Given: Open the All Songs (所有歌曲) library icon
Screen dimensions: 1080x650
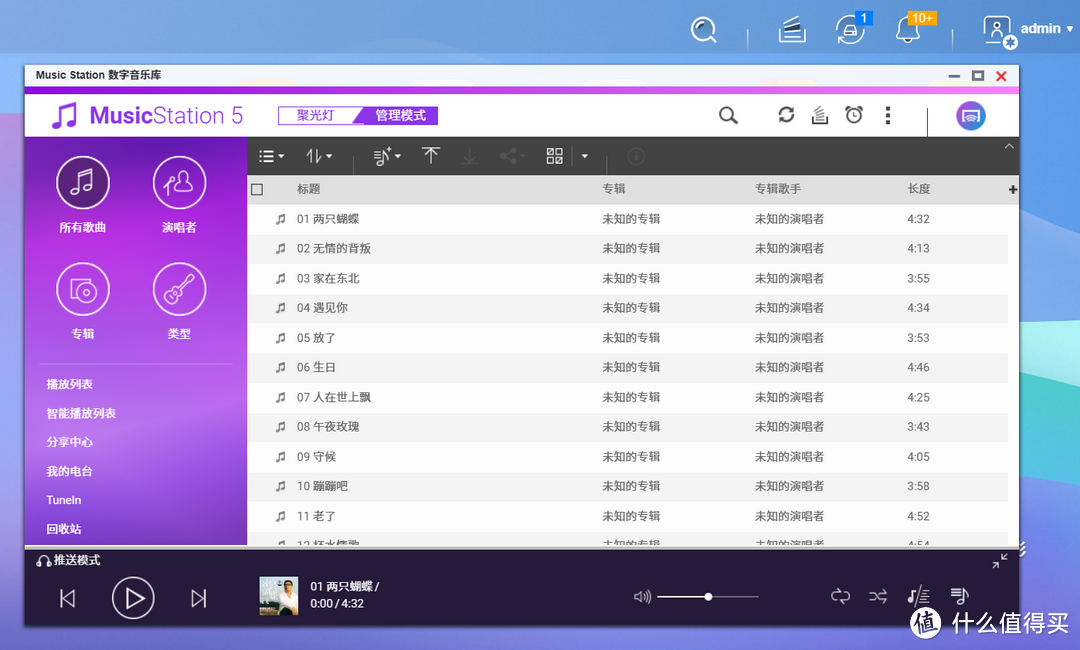Looking at the screenshot, I should pos(83,183).
